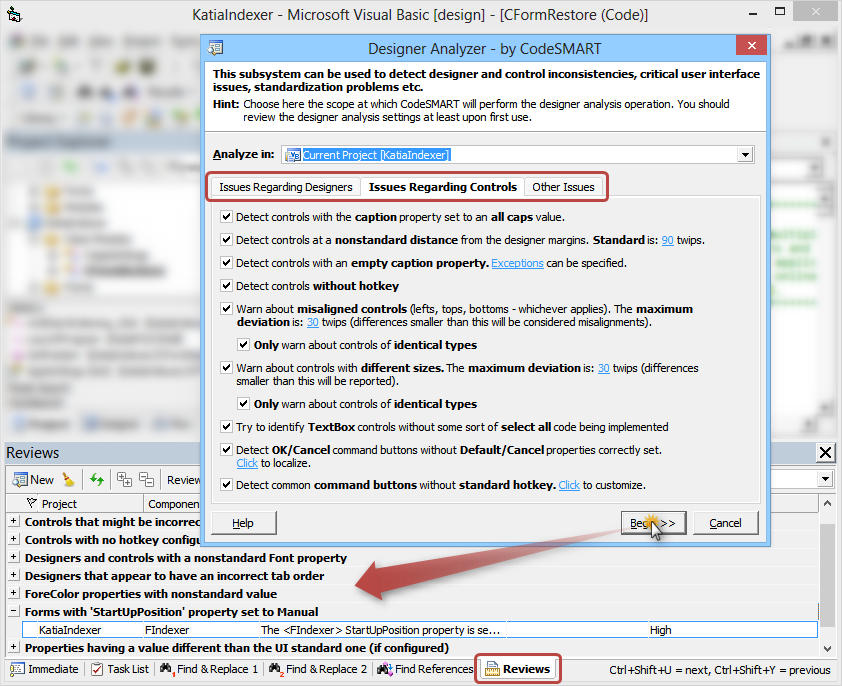Image resolution: width=842 pixels, height=686 pixels.
Task: Switch to Issues Regarding Designers tab
Action: (285, 187)
